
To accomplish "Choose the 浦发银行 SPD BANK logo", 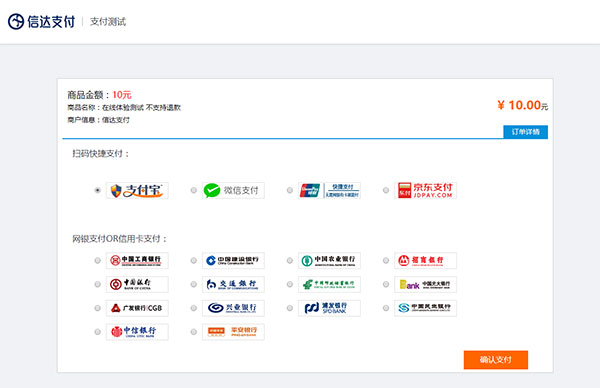I will pyautogui.click(x=329, y=308).
